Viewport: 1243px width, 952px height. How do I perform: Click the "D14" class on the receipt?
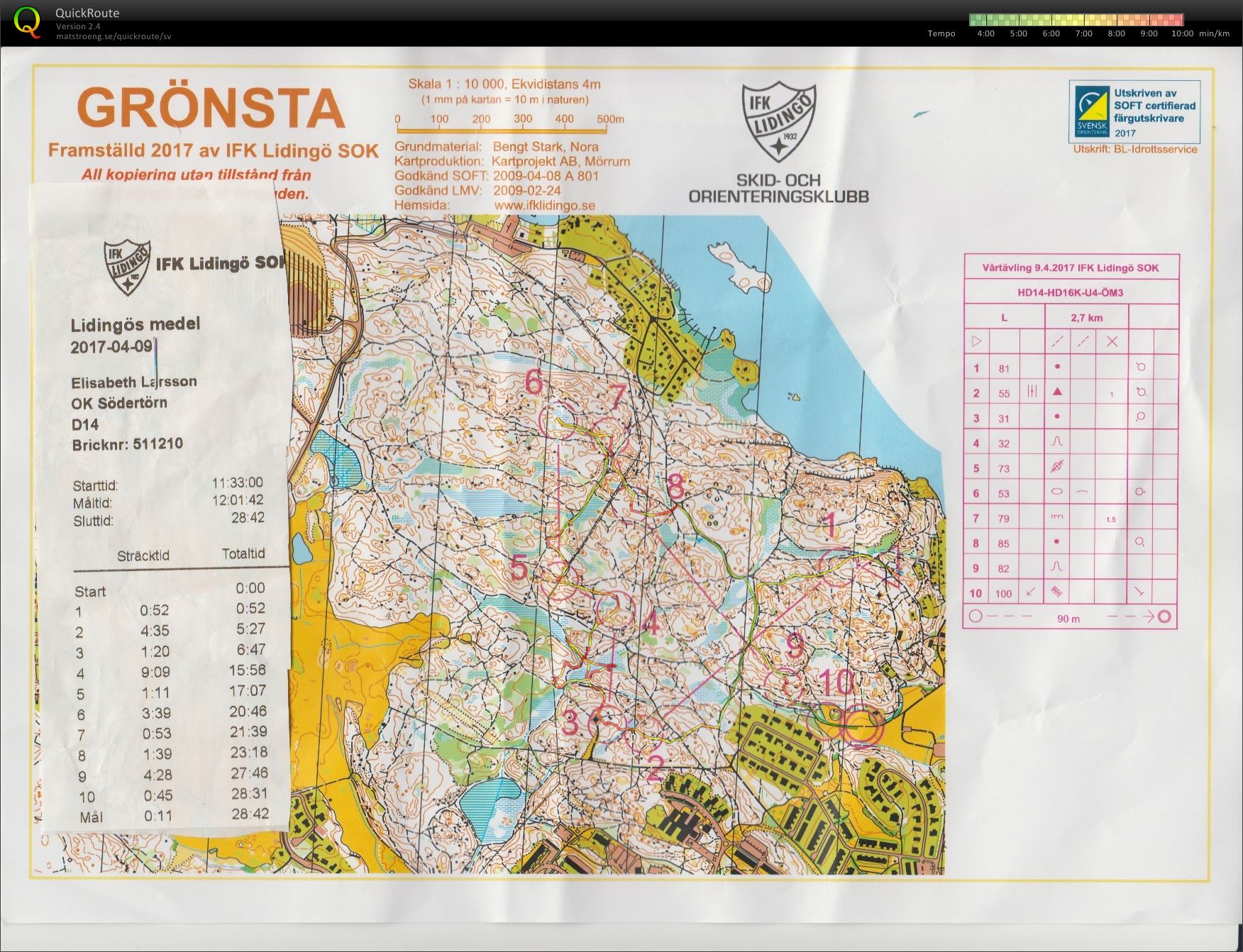point(85,424)
